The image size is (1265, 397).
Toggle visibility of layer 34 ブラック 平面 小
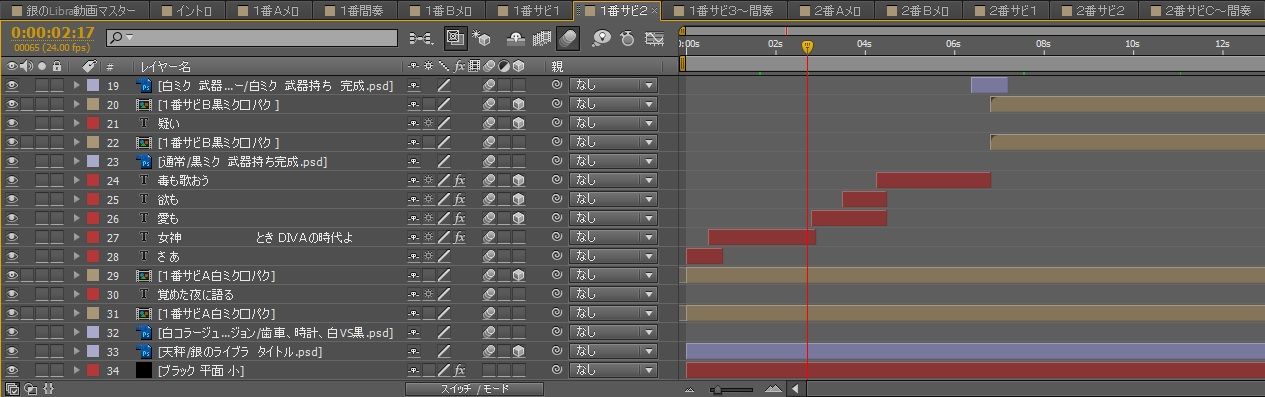pyautogui.click(x=13, y=371)
